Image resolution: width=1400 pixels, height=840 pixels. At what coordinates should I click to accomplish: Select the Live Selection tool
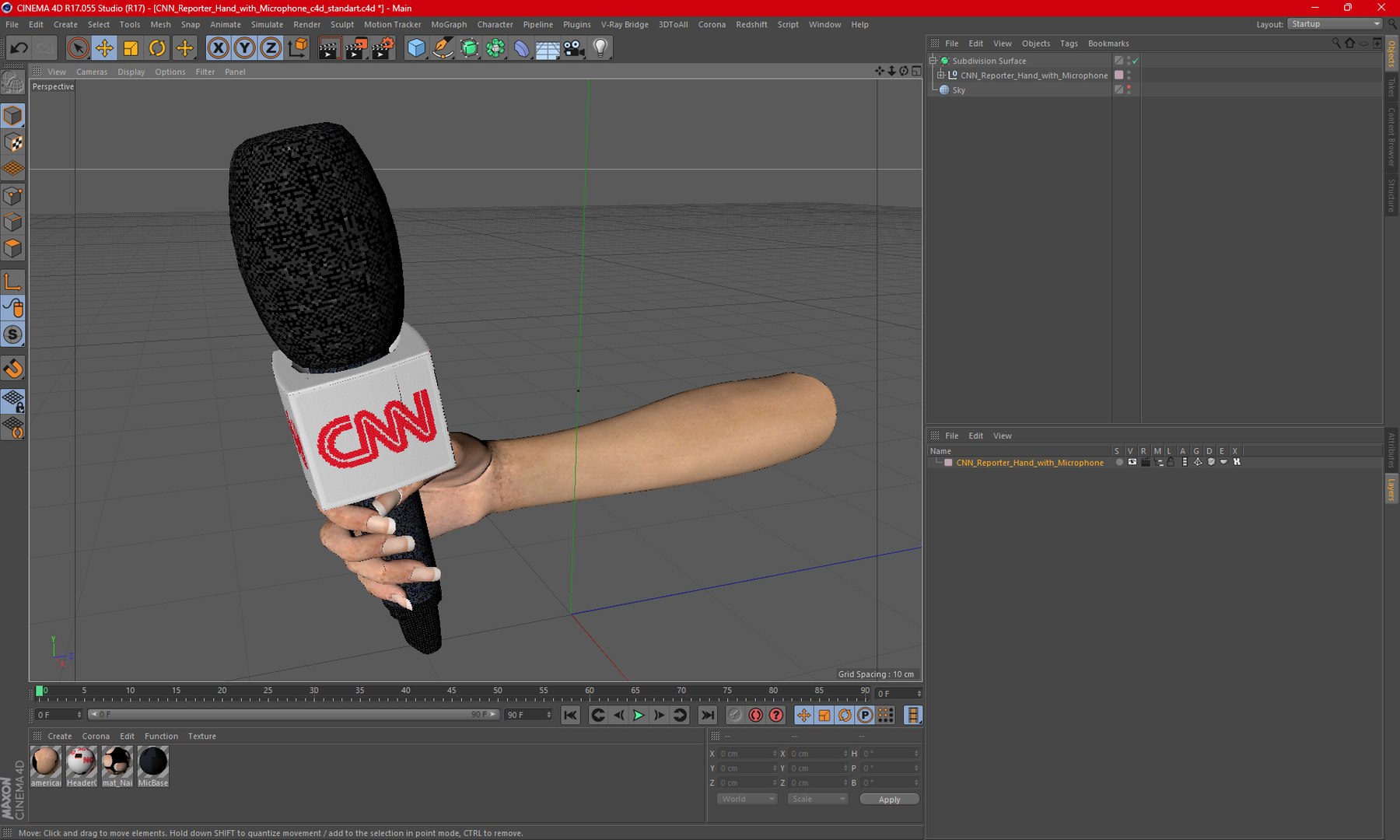[78, 48]
